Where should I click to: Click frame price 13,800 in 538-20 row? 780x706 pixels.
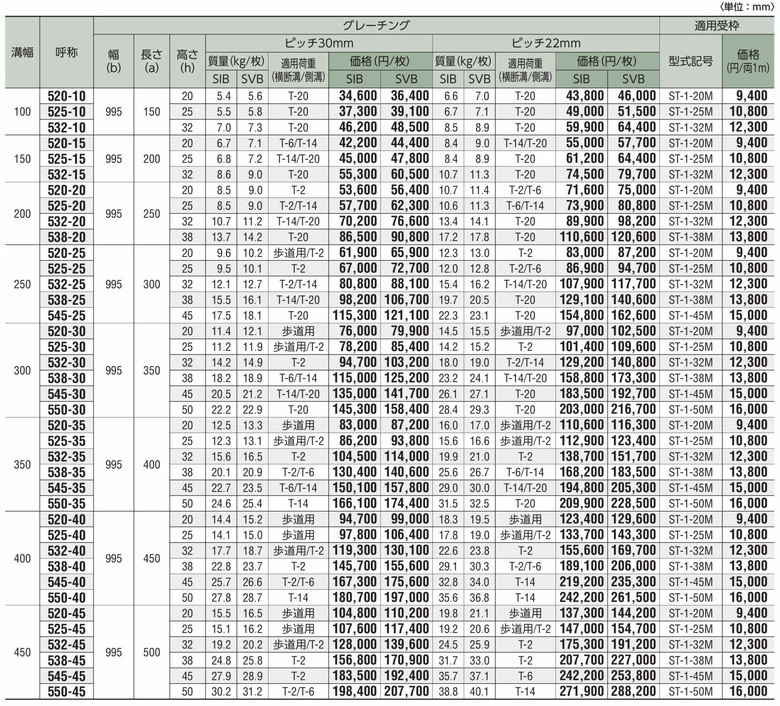click(x=749, y=237)
